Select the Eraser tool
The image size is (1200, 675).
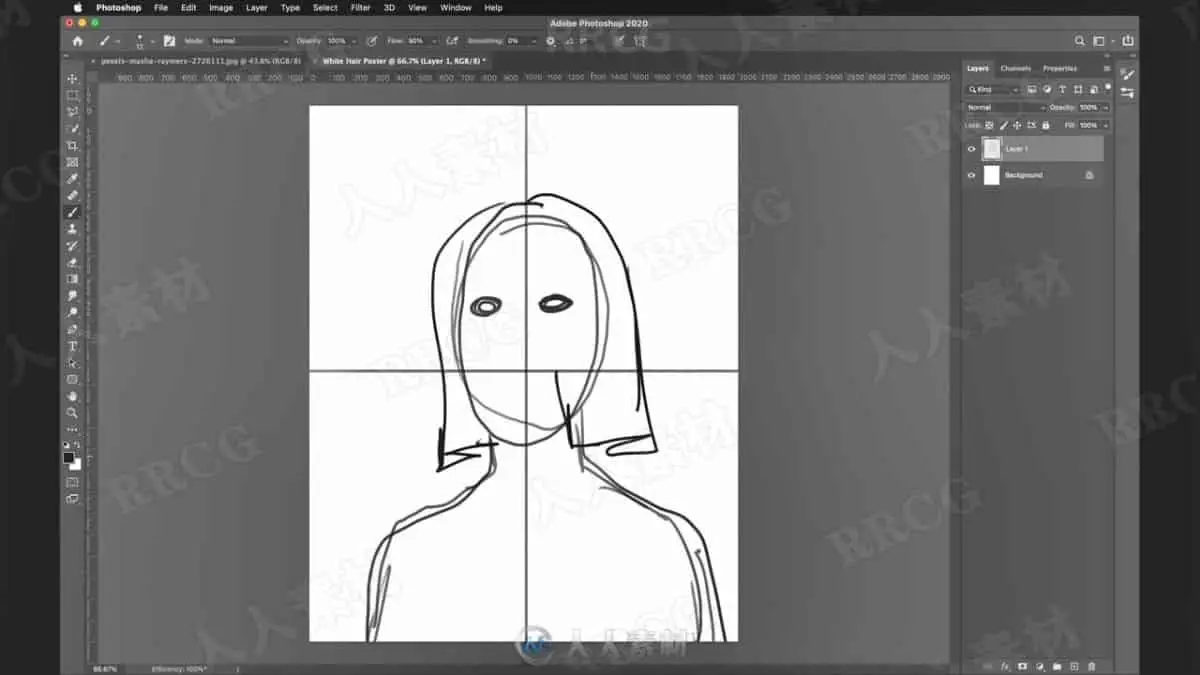click(x=72, y=262)
